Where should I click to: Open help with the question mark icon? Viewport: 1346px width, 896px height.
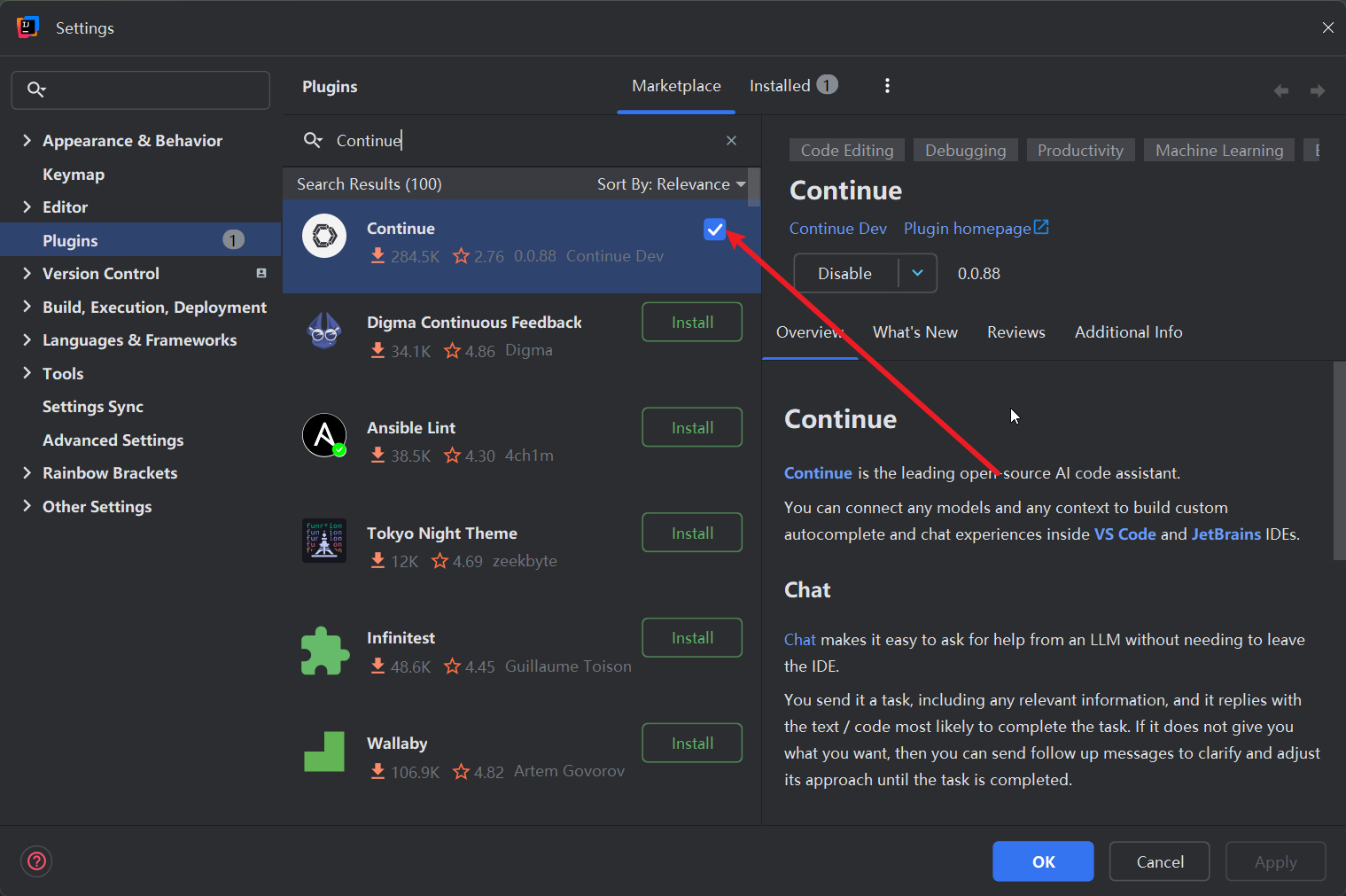tap(36, 861)
